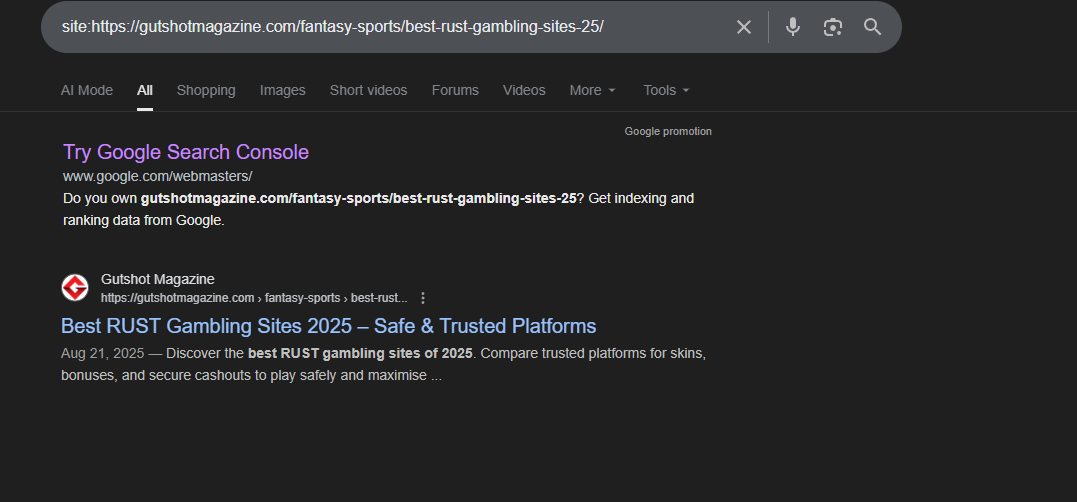Open Best RUST Gambling Sites 2025 result

(x=328, y=326)
